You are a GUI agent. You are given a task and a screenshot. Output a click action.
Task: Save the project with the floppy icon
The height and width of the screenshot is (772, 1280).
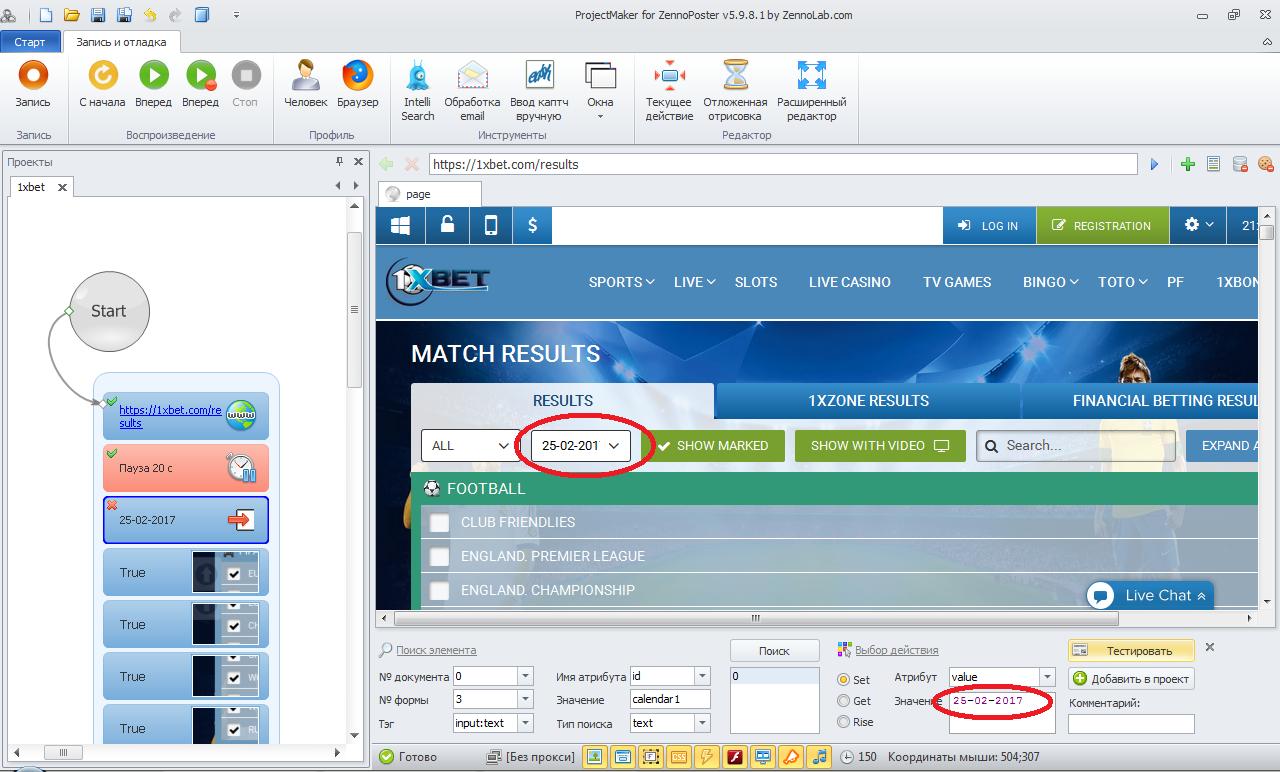(x=98, y=15)
